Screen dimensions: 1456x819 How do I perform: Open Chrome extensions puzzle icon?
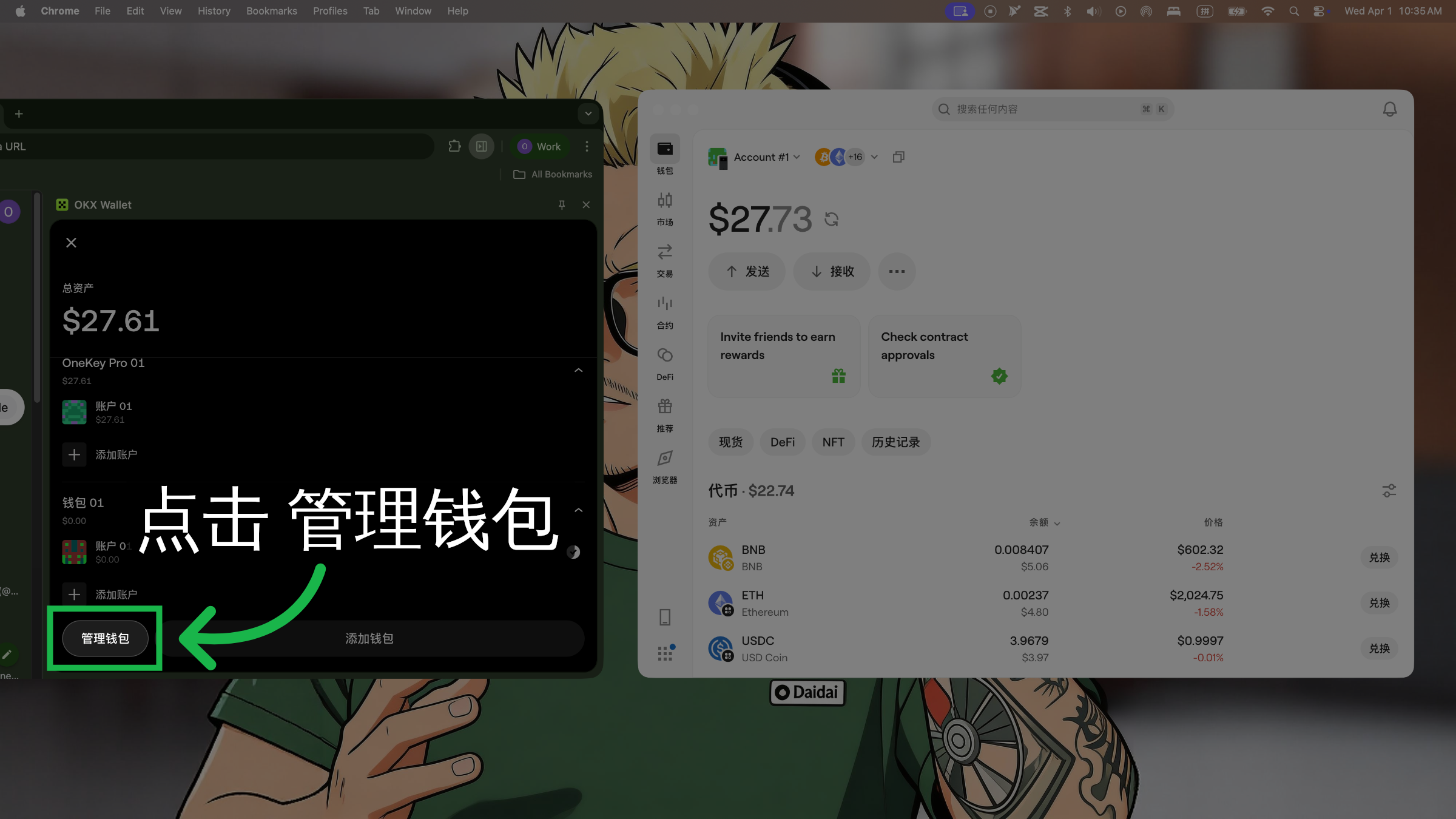pyautogui.click(x=454, y=146)
